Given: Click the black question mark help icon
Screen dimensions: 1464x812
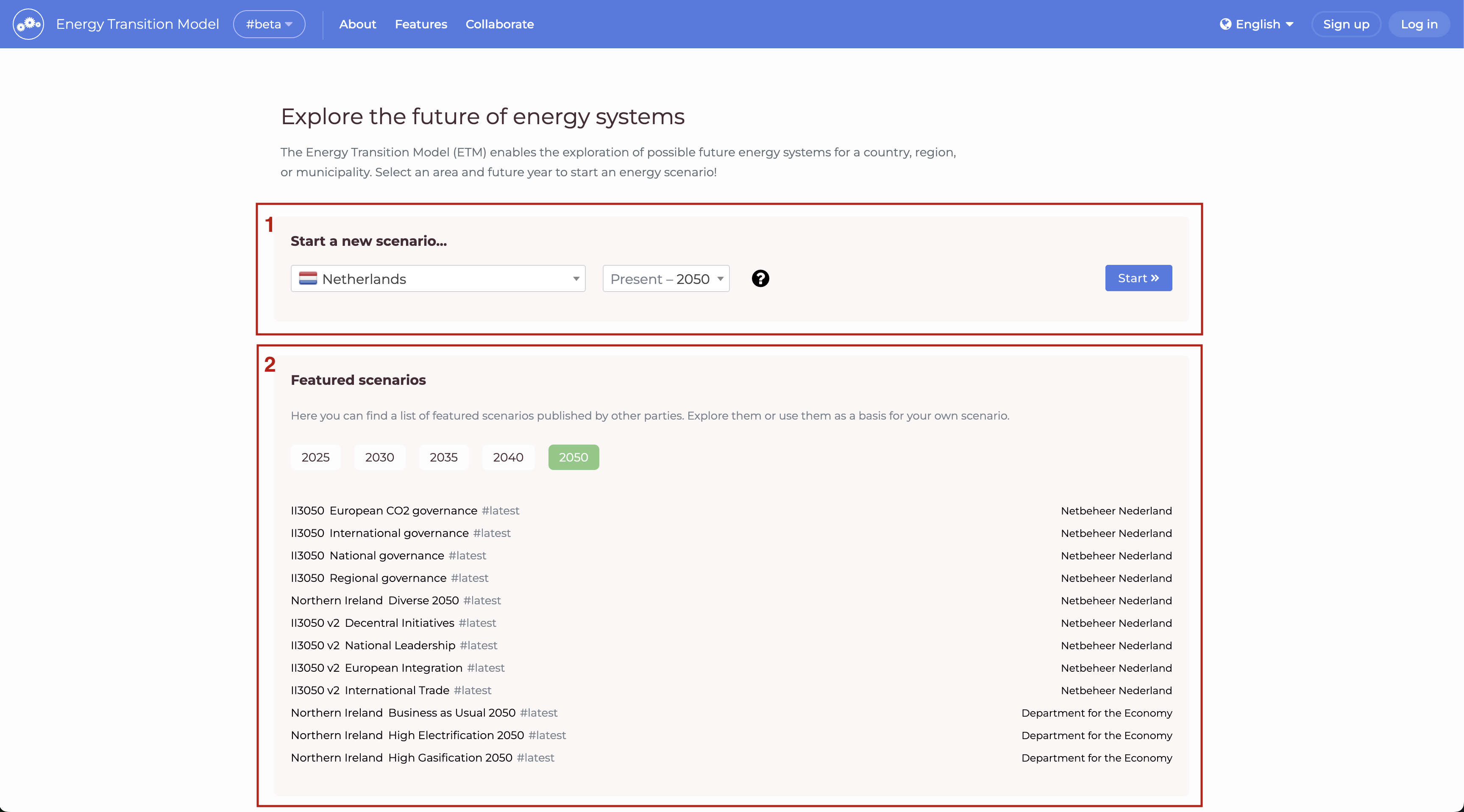Looking at the screenshot, I should pyautogui.click(x=760, y=278).
